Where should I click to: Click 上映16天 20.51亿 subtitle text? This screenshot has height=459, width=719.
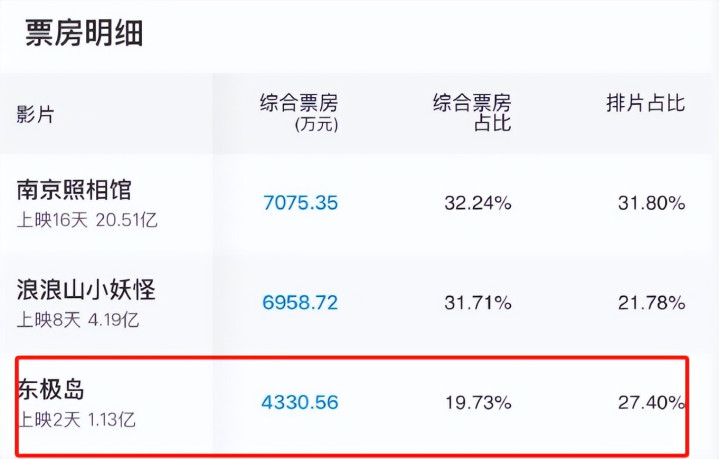tap(87, 219)
